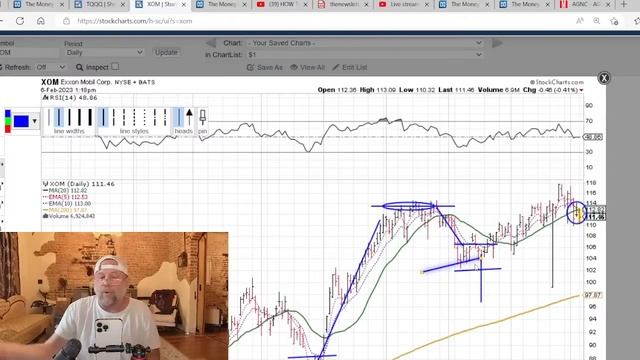This screenshot has height=360, width=640.
Task: Go to the browser home page
Action: (x=40, y=21)
